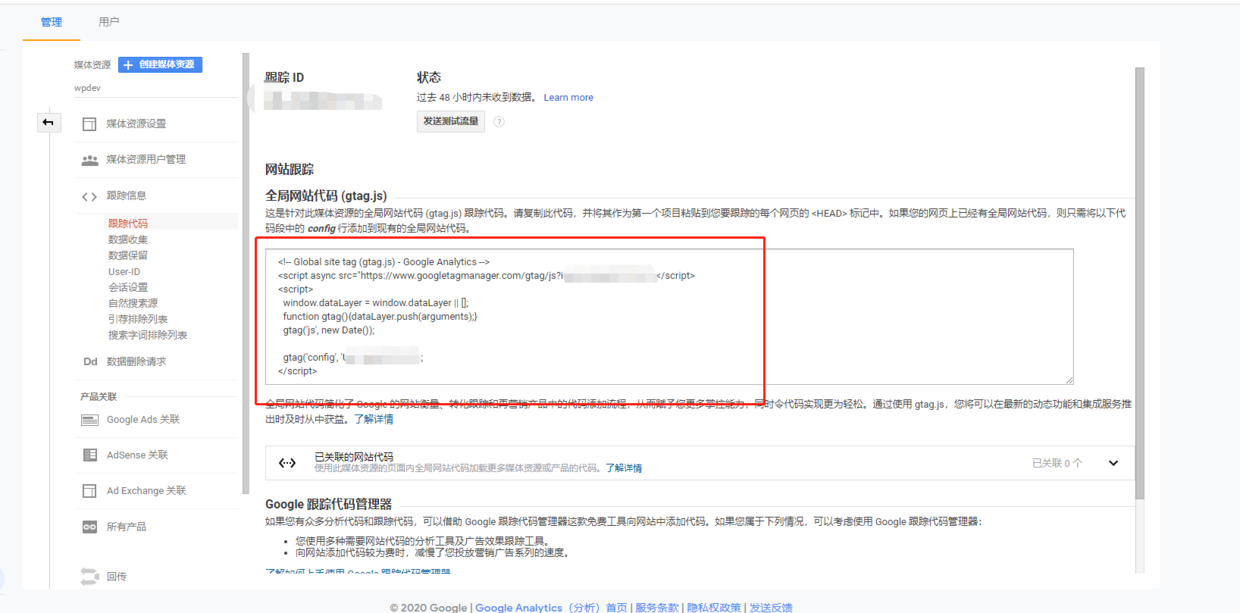Image resolution: width=1240 pixels, height=613 pixels.
Task: Click the 回传 arrows icon
Action: click(89, 576)
